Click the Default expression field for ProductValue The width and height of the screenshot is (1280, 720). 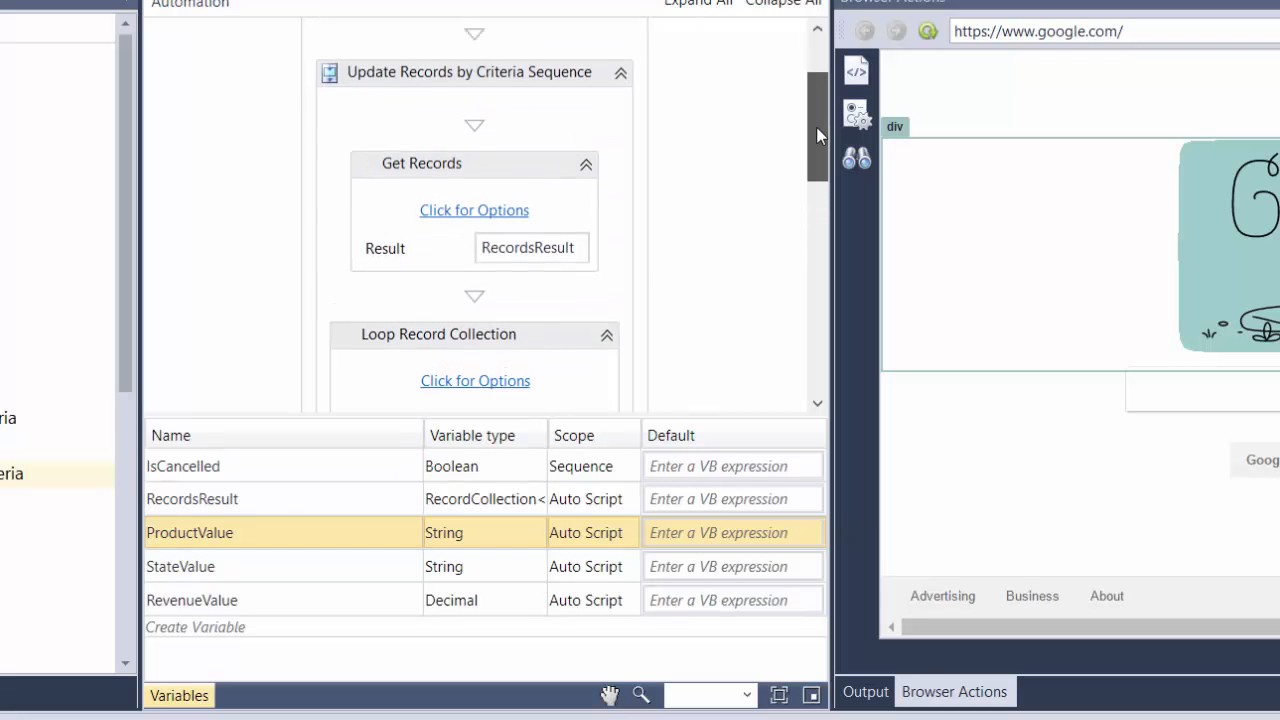(x=732, y=533)
